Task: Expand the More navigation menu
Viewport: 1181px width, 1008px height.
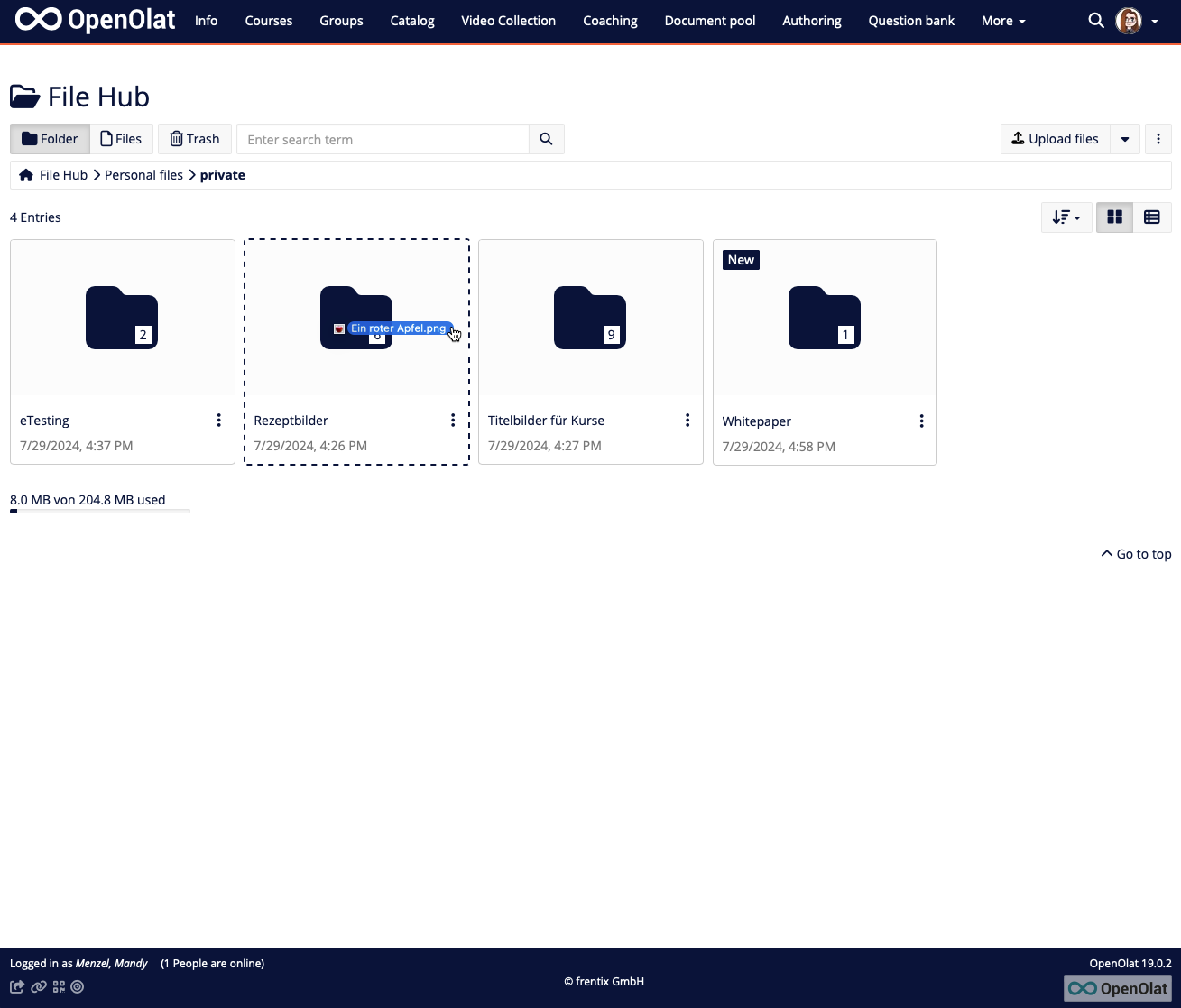Action: (x=1003, y=21)
